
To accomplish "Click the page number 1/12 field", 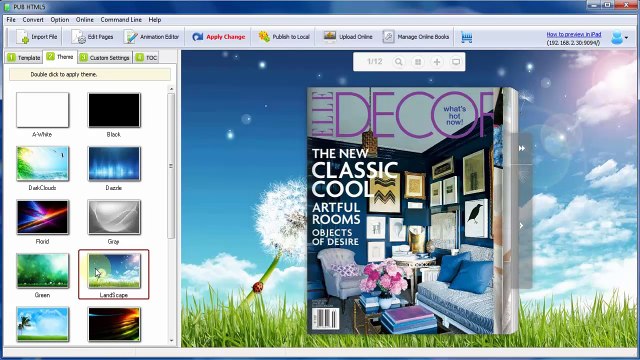I will pos(374,62).
